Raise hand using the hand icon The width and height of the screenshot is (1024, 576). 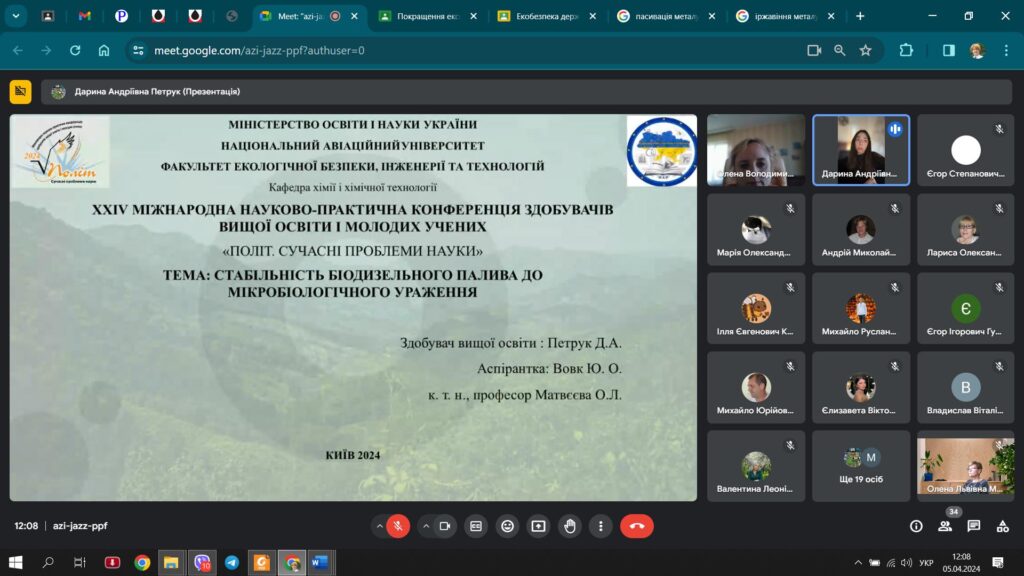(x=570, y=526)
